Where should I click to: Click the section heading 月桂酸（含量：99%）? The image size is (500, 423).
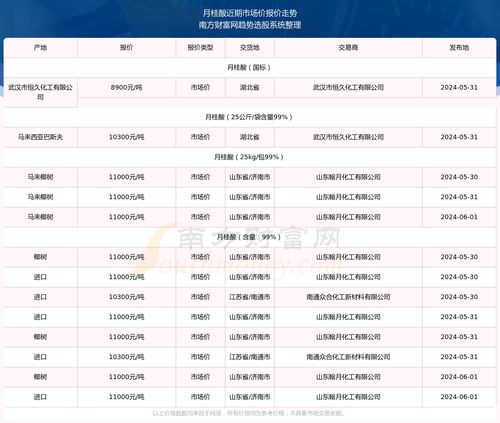click(x=250, y=237)
